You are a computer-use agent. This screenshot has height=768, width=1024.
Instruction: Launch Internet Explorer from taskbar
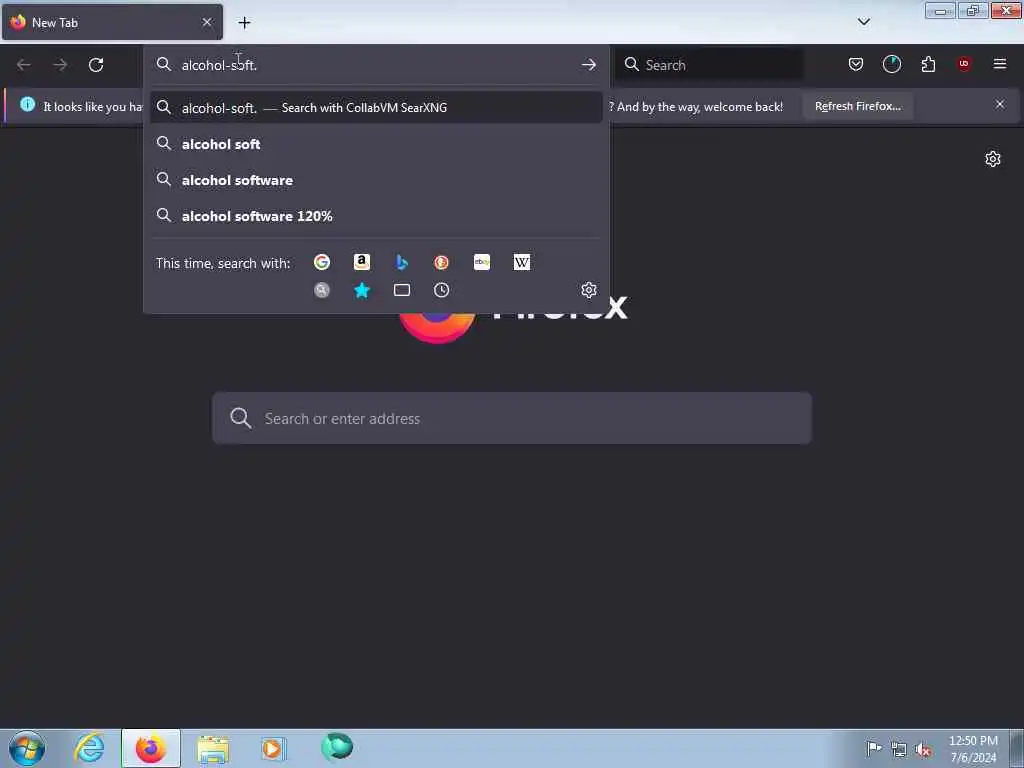(x=89, y=748)
